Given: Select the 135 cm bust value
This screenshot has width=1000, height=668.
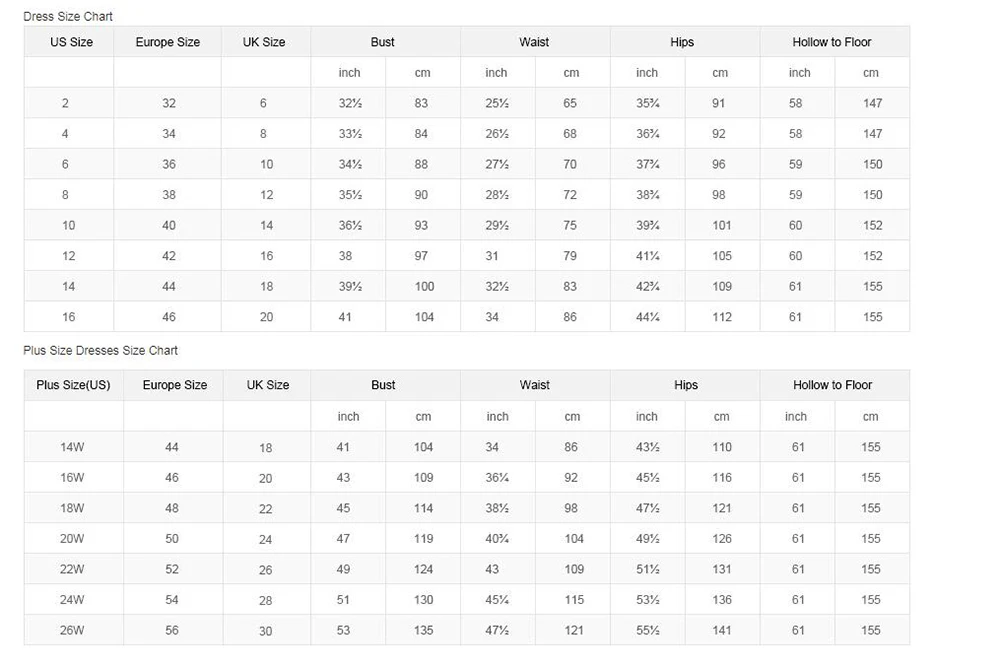Looking at the screenshot, I should (424, 630).
